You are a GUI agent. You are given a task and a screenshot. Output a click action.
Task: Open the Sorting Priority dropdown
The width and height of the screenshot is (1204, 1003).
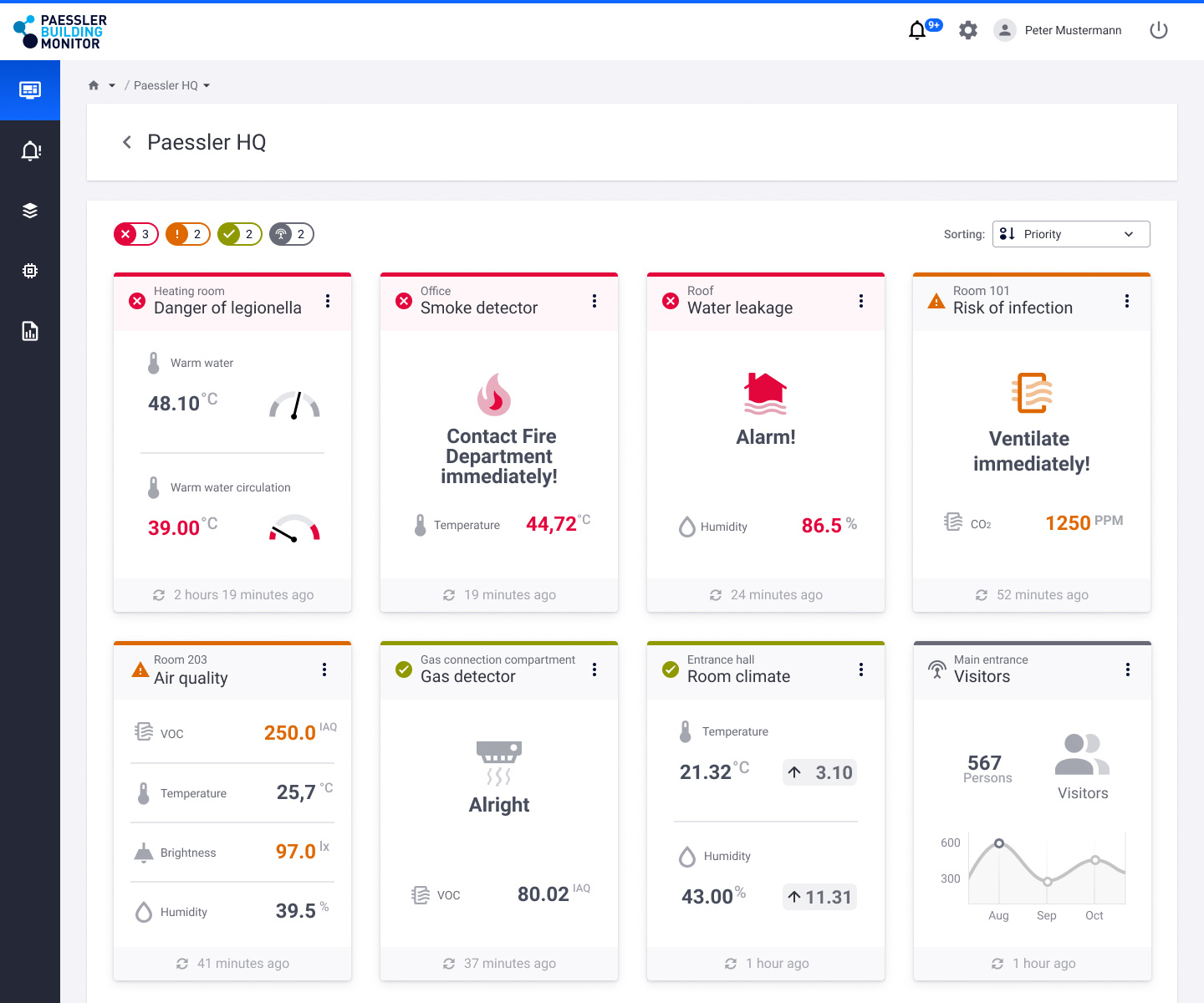(1071, 234)
